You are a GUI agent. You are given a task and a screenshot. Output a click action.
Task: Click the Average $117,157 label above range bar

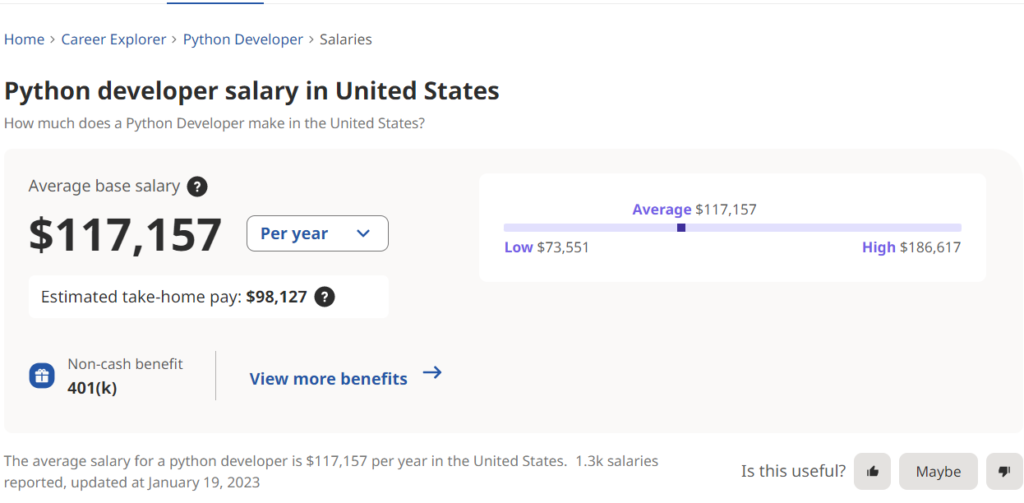click(x=694, y=210)
